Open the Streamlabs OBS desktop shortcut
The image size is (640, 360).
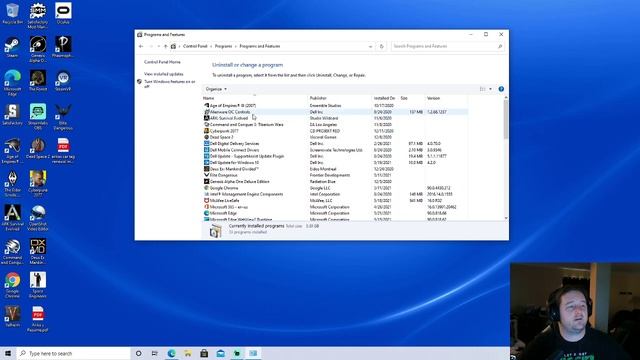tap(38, 117)
